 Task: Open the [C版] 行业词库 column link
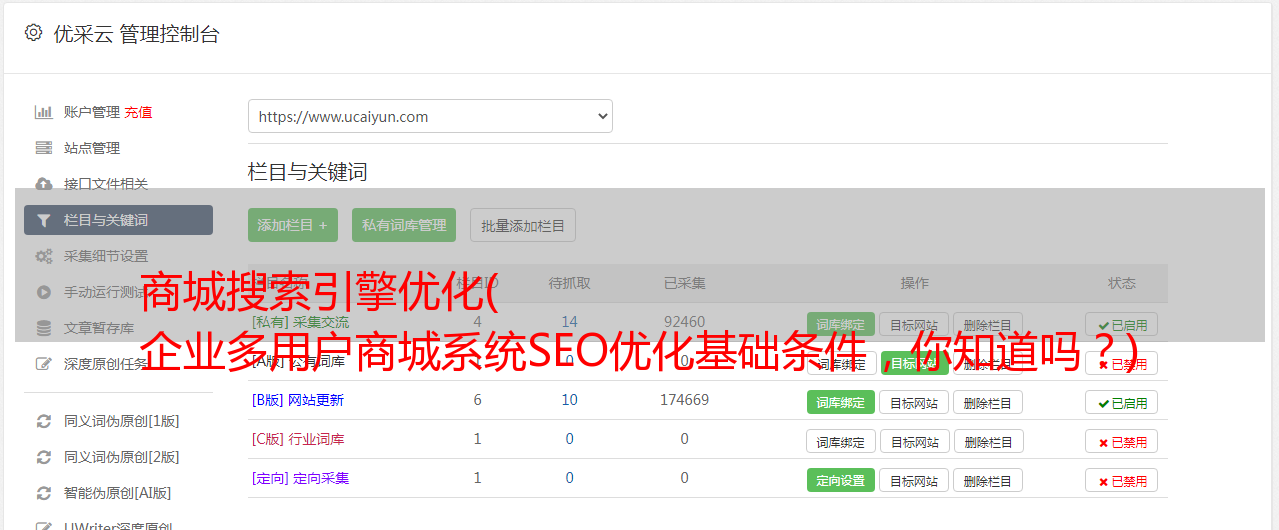298,439
